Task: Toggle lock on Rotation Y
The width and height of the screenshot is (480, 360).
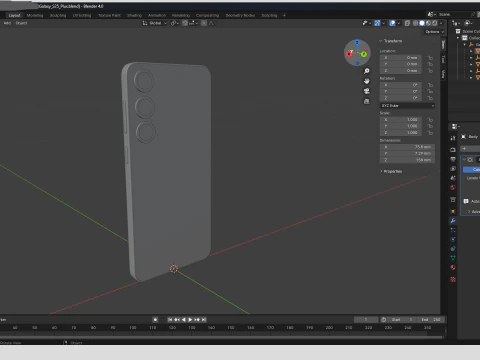Action: 430,91
